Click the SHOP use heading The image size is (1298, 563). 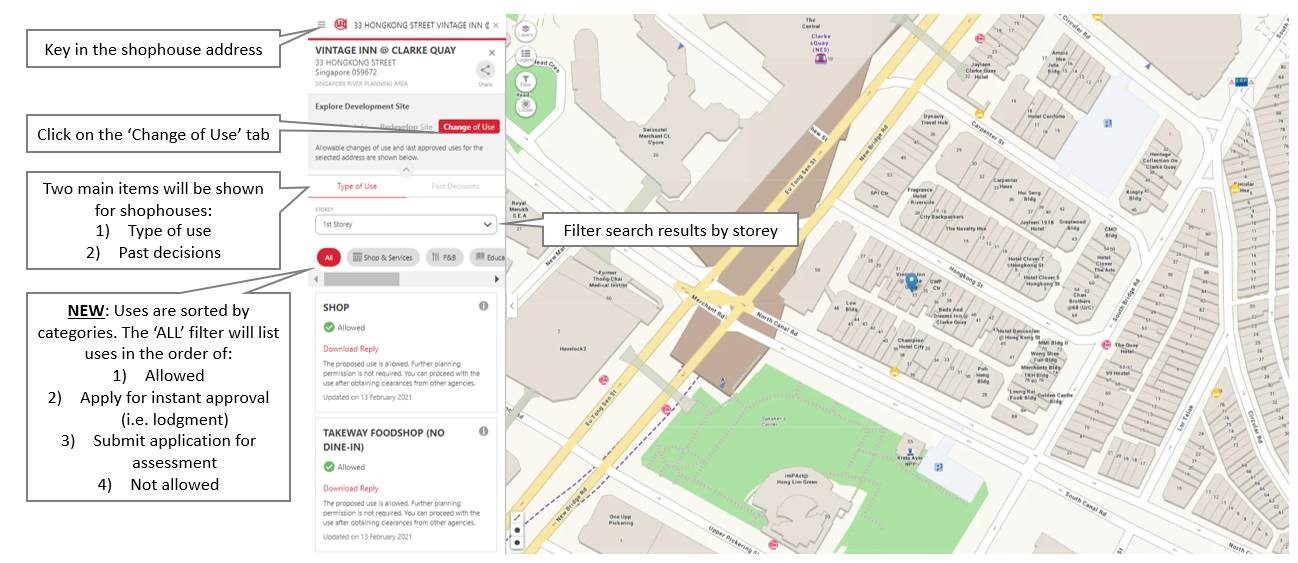pos(336,307)
